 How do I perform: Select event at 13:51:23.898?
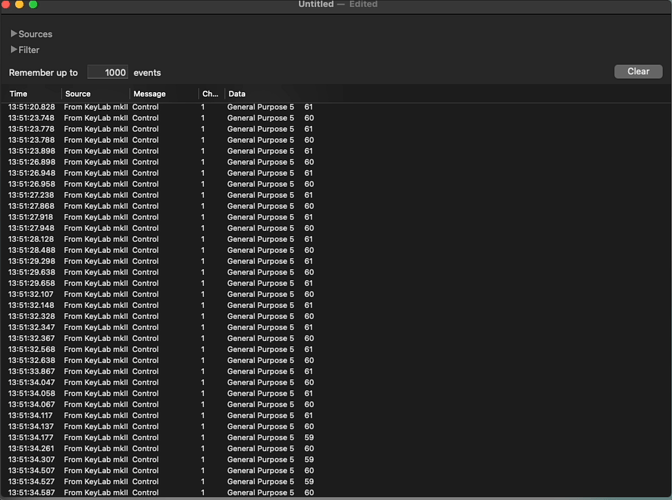point(336,151)
